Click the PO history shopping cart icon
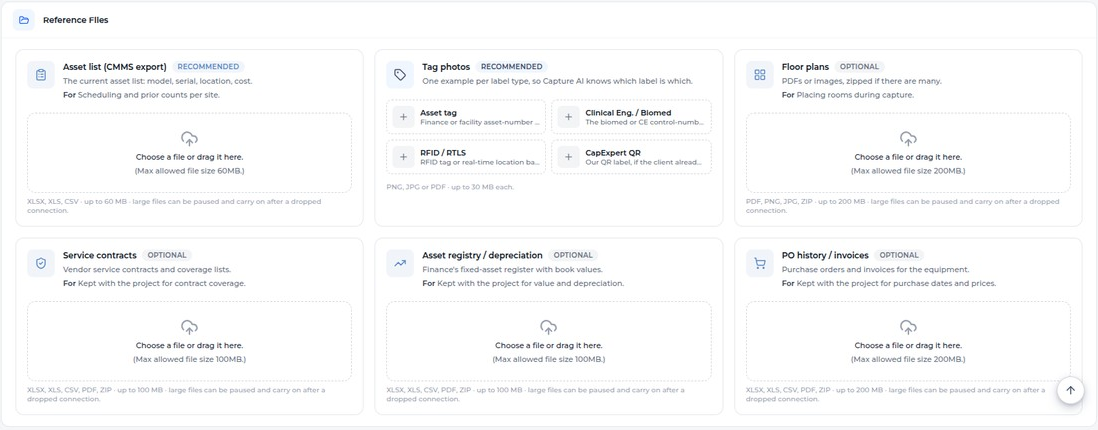This screenshot has height=430, width=1098. click(760, 263)
